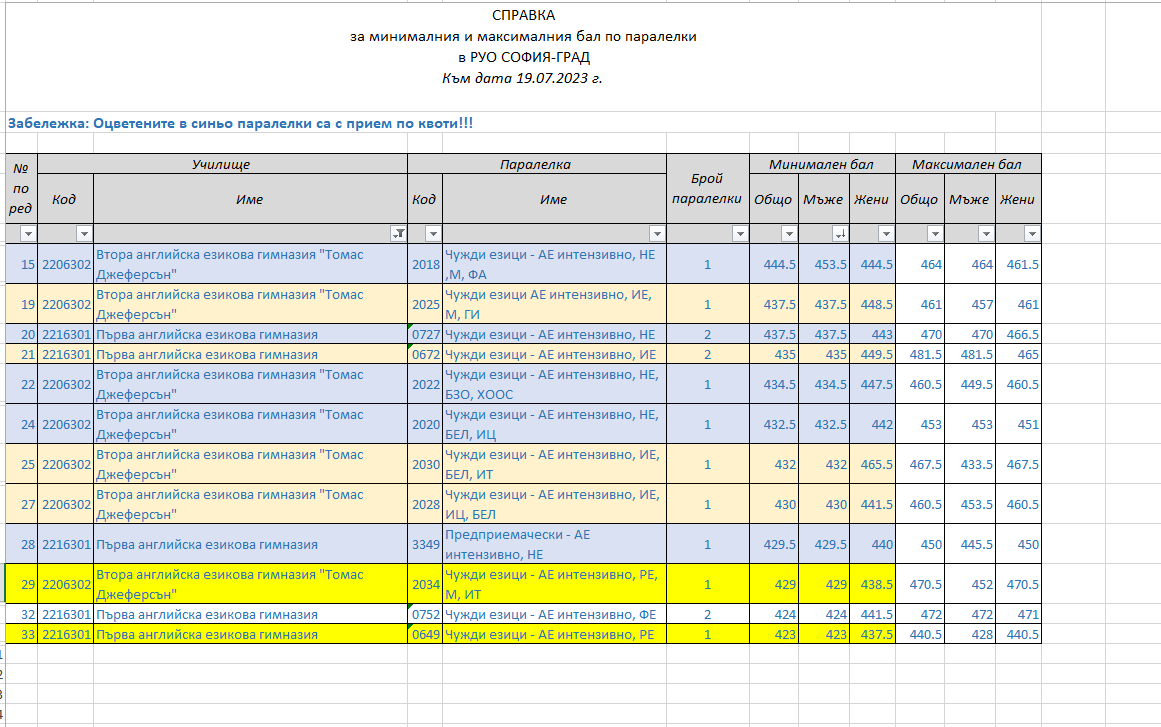Open filter dropdown under Минимален бал Жени
1161x727 pixels.
(885, 234)
